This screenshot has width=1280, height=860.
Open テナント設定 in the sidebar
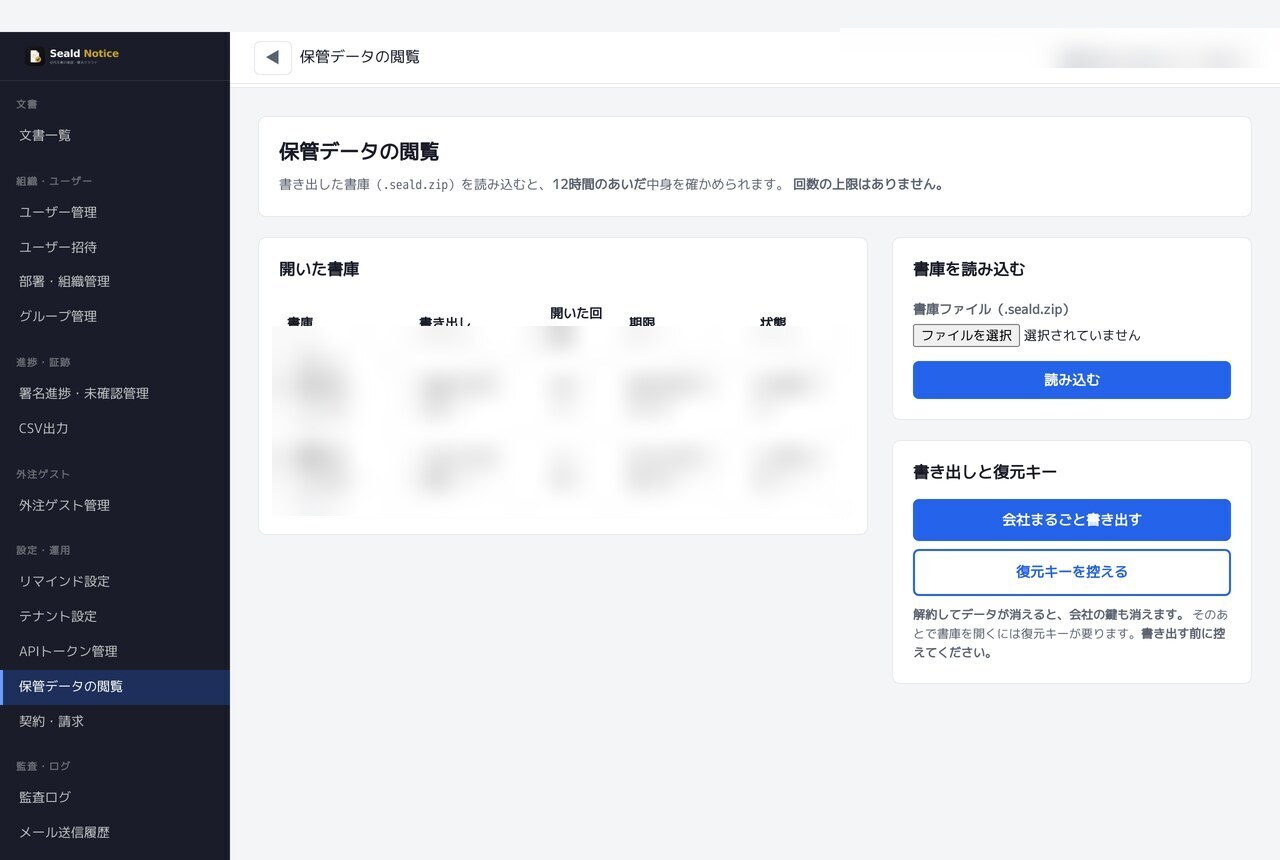(115, 616)
